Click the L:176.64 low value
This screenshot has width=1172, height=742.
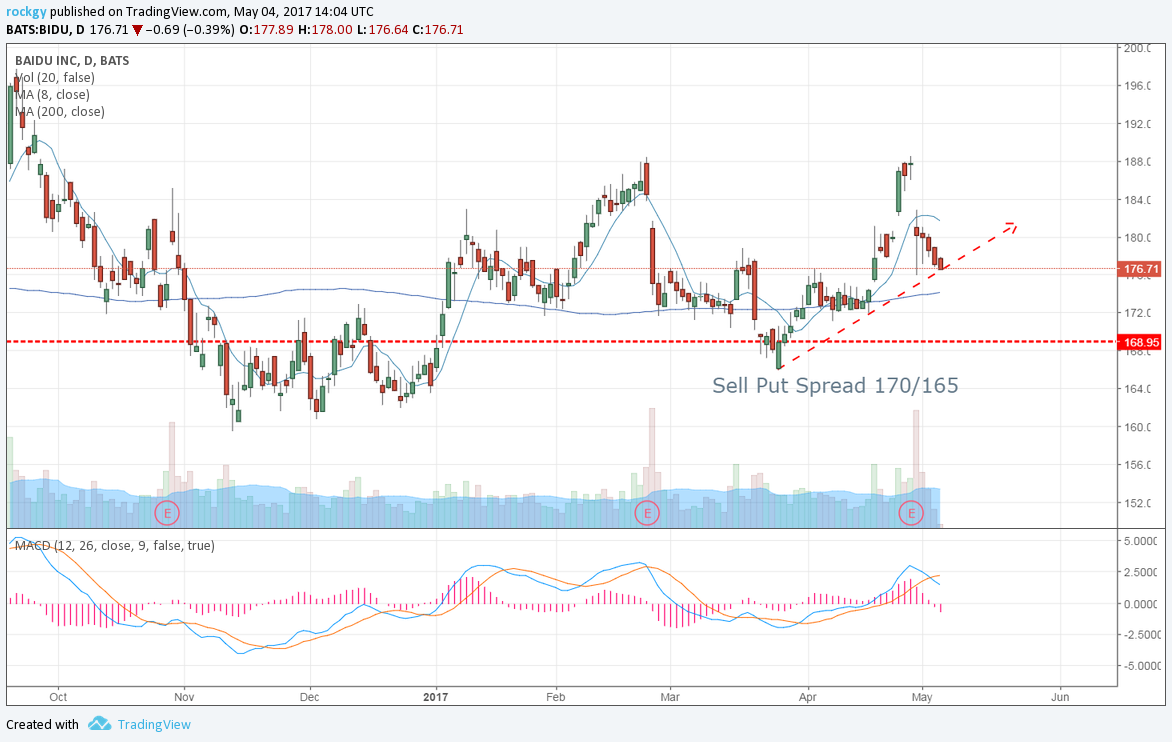tap(383, 30)
